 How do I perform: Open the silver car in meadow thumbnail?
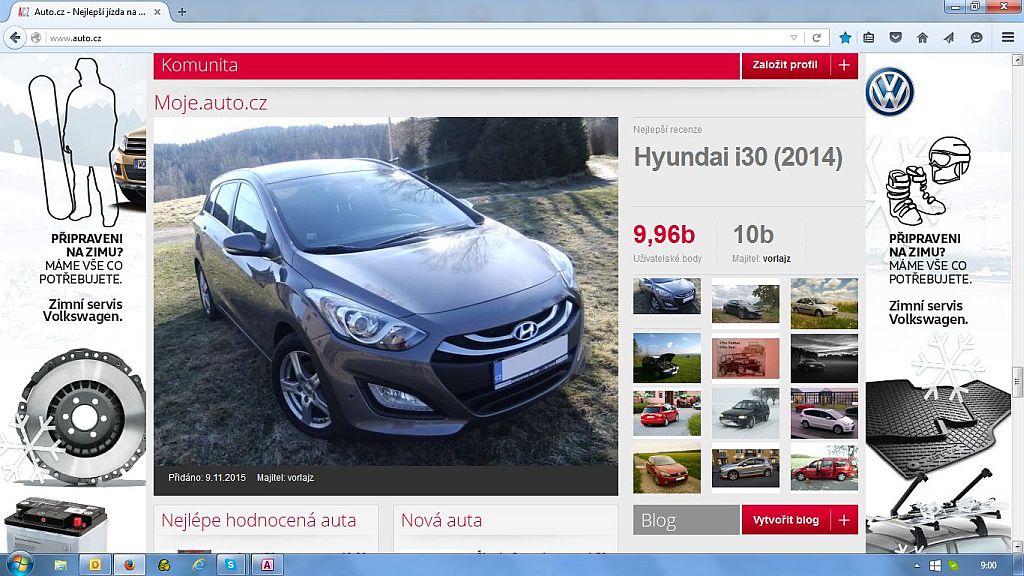point(824,303)
